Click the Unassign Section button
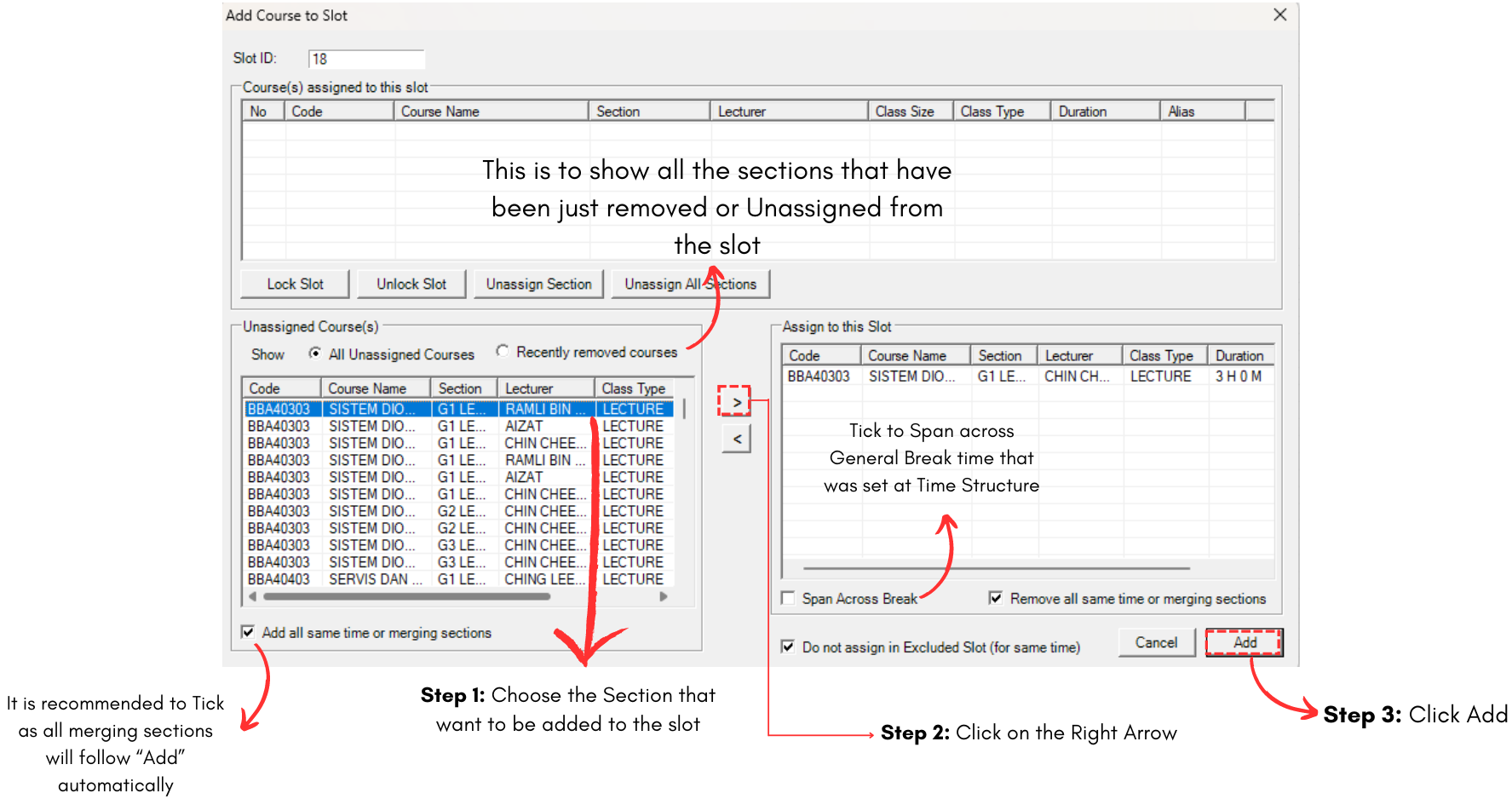The width and height of the screenshot is (1512, 799). tap(538, 284)
